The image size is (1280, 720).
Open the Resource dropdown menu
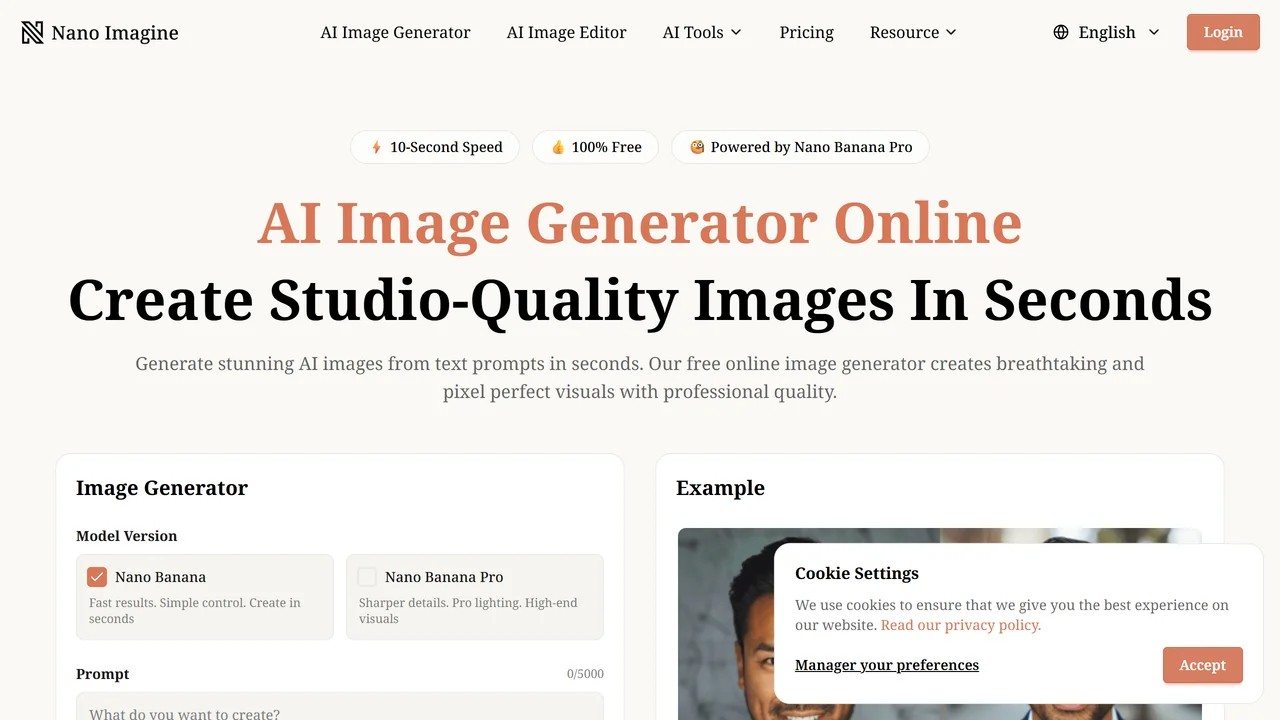[913, 32]
